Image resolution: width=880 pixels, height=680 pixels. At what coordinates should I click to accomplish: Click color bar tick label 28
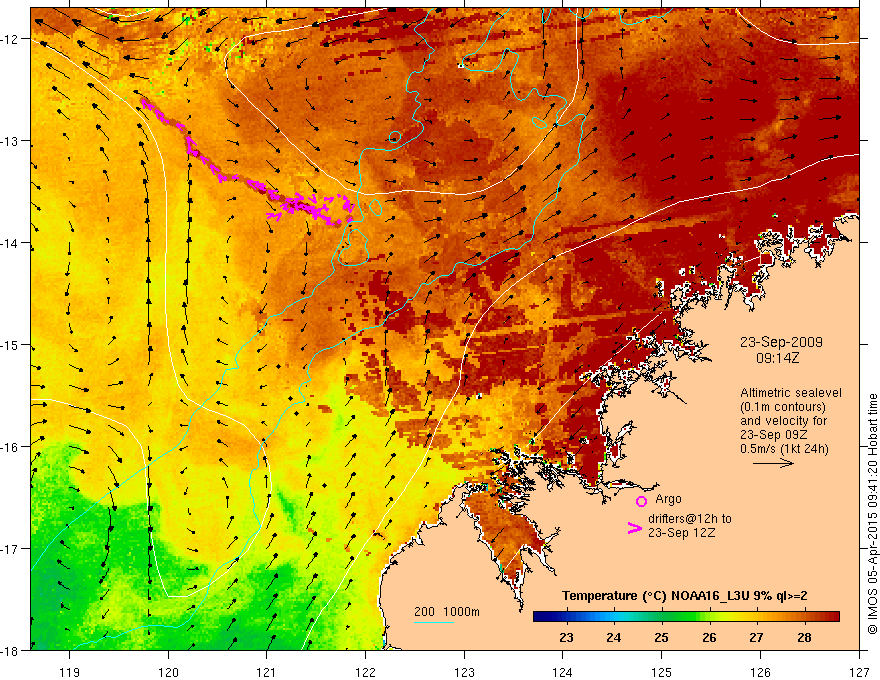[804, 637]
